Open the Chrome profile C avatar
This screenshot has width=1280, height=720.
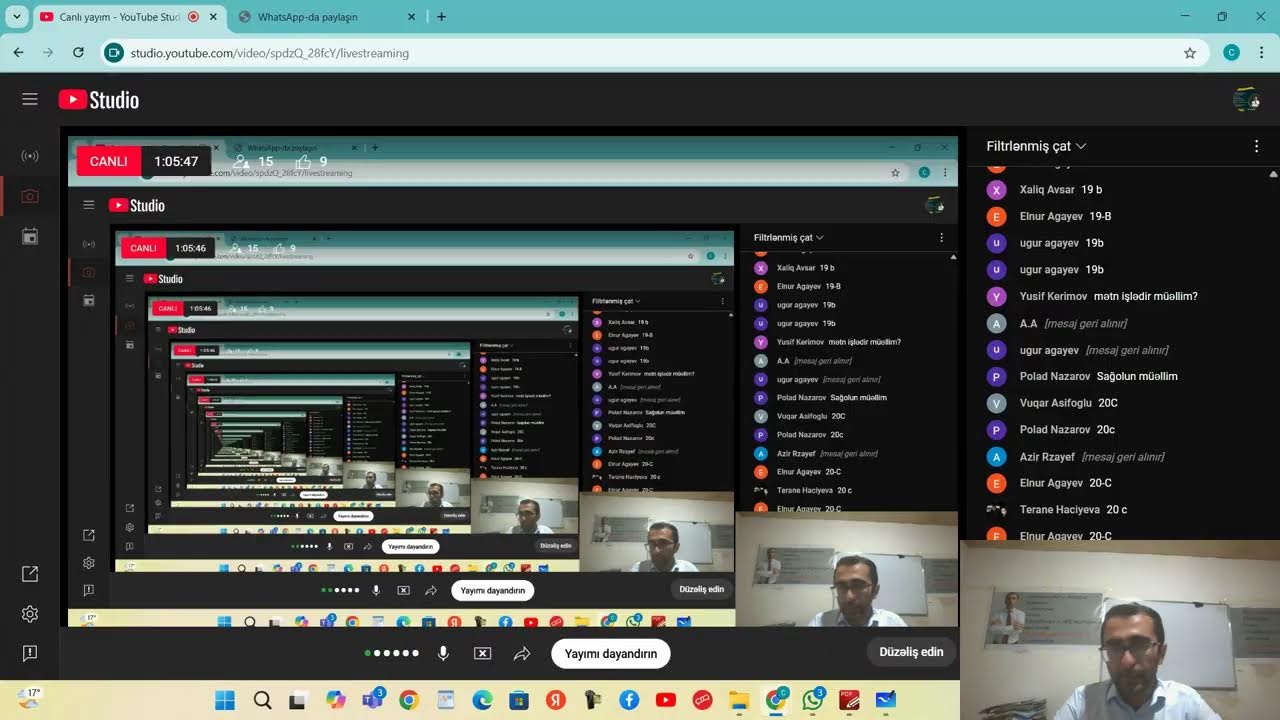tap(1232, 53)
